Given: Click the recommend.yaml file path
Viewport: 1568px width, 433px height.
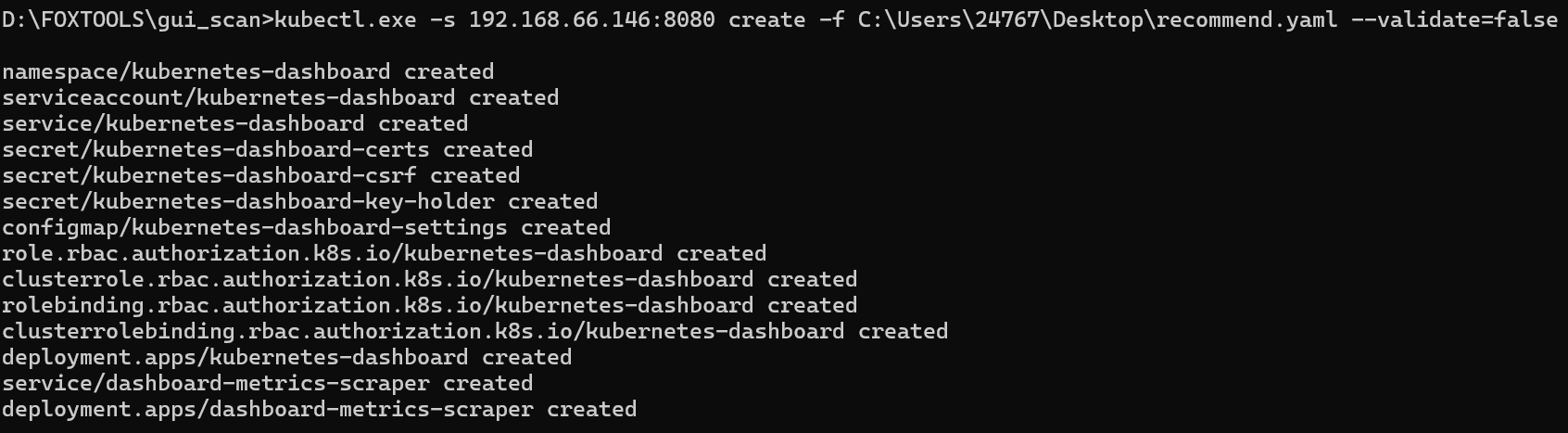Looking at the screenshot, I should pyautogui.click(x=1097, y=19).
